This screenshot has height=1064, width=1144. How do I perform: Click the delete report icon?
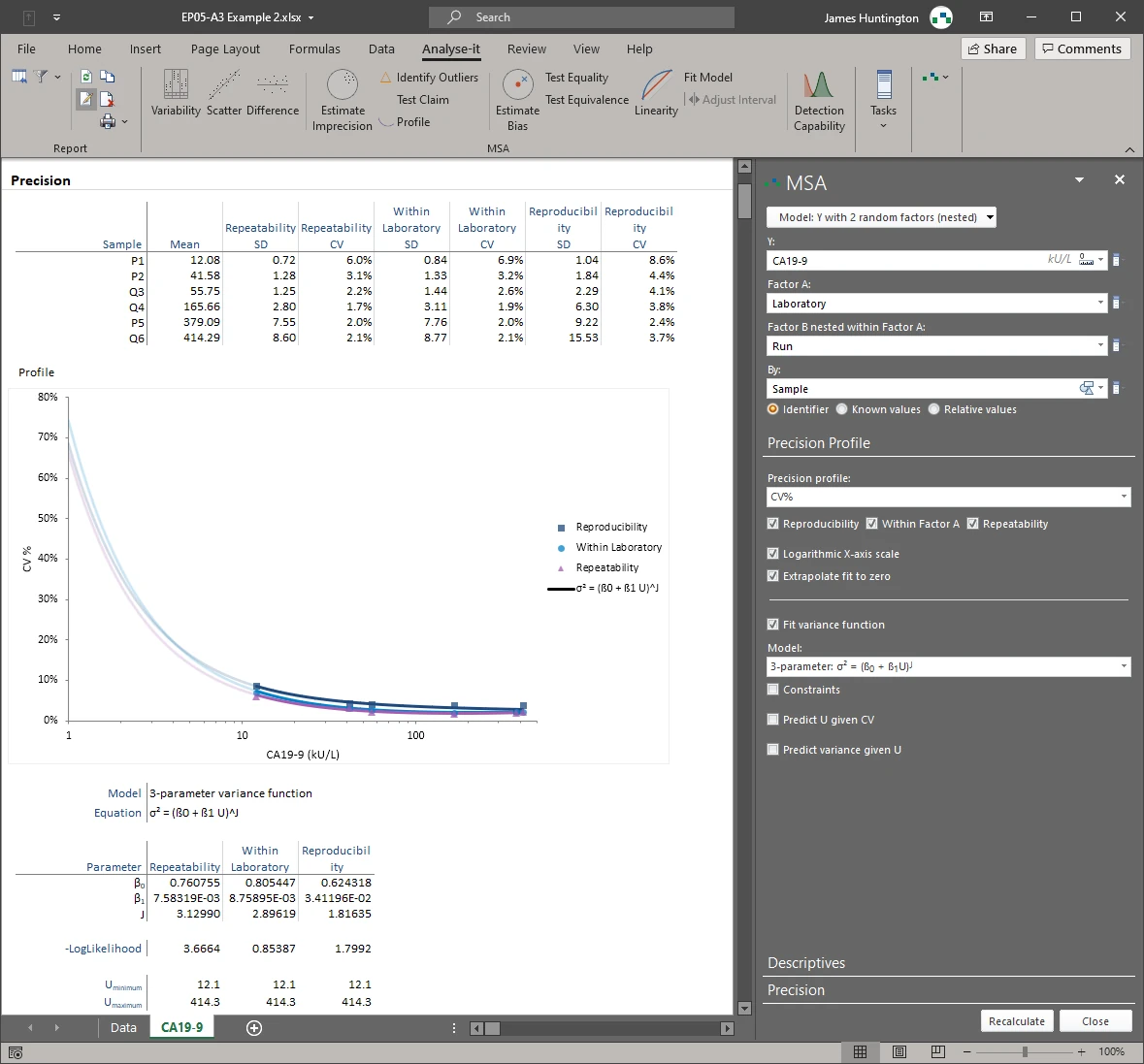click(x=108, y=99)
